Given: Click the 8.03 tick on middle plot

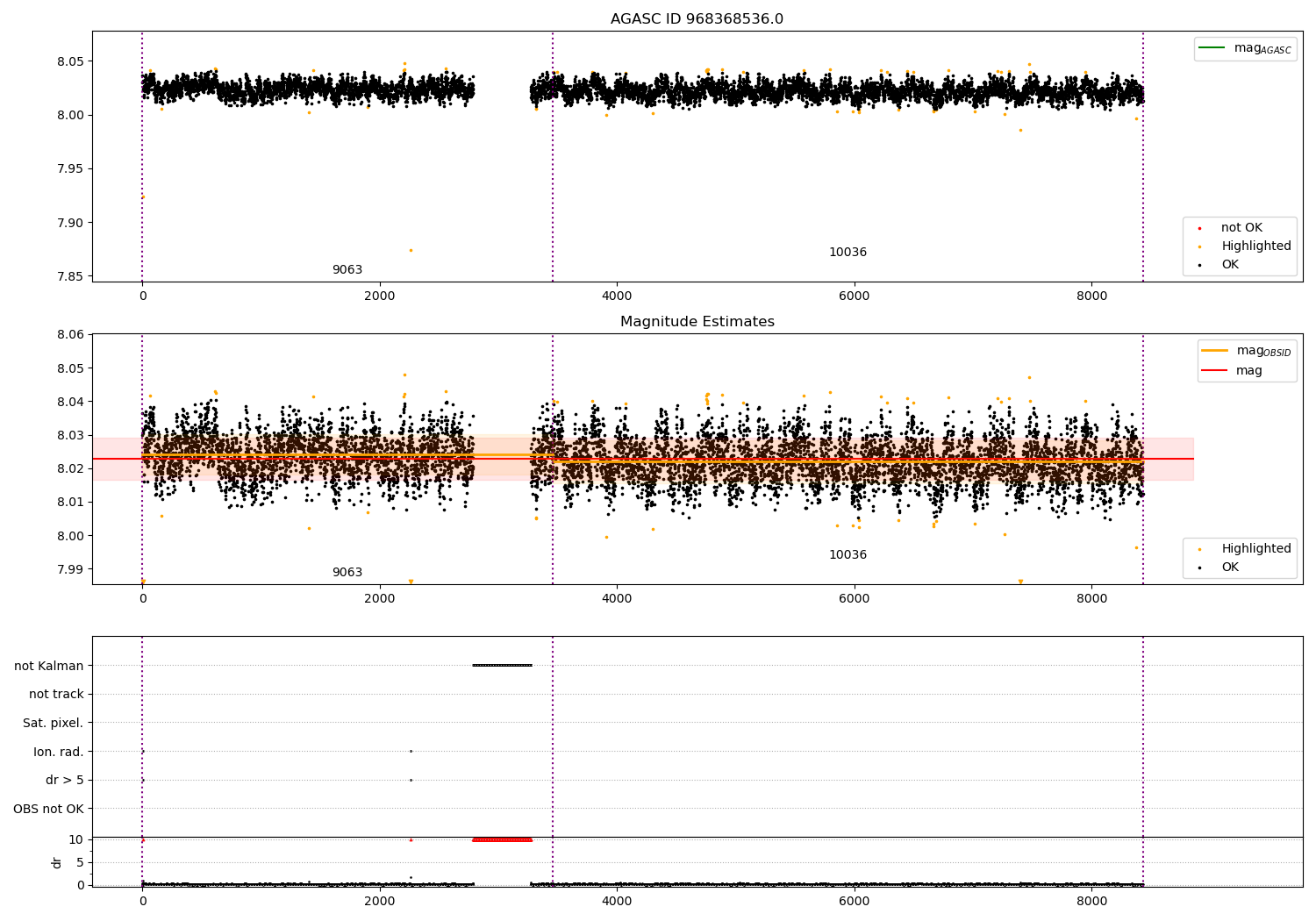Looking at the screenshot, I should coord(70,435).
